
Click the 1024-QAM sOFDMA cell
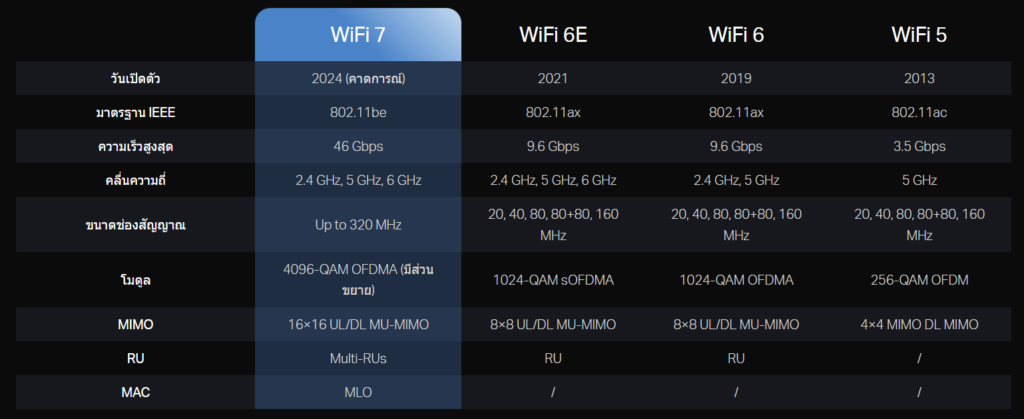[x=553, y=280]
